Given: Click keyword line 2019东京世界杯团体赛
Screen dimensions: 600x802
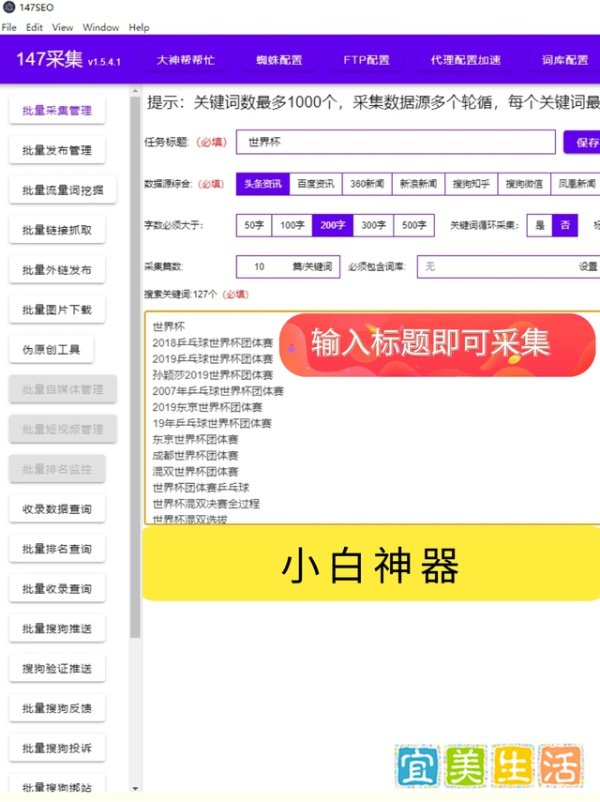Looking at the screenshot, I should point(207,407).
